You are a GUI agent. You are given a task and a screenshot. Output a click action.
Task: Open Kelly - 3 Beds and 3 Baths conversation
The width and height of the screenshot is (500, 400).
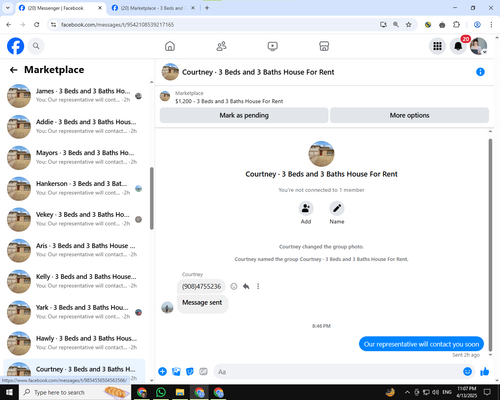(x=74, y=281)
